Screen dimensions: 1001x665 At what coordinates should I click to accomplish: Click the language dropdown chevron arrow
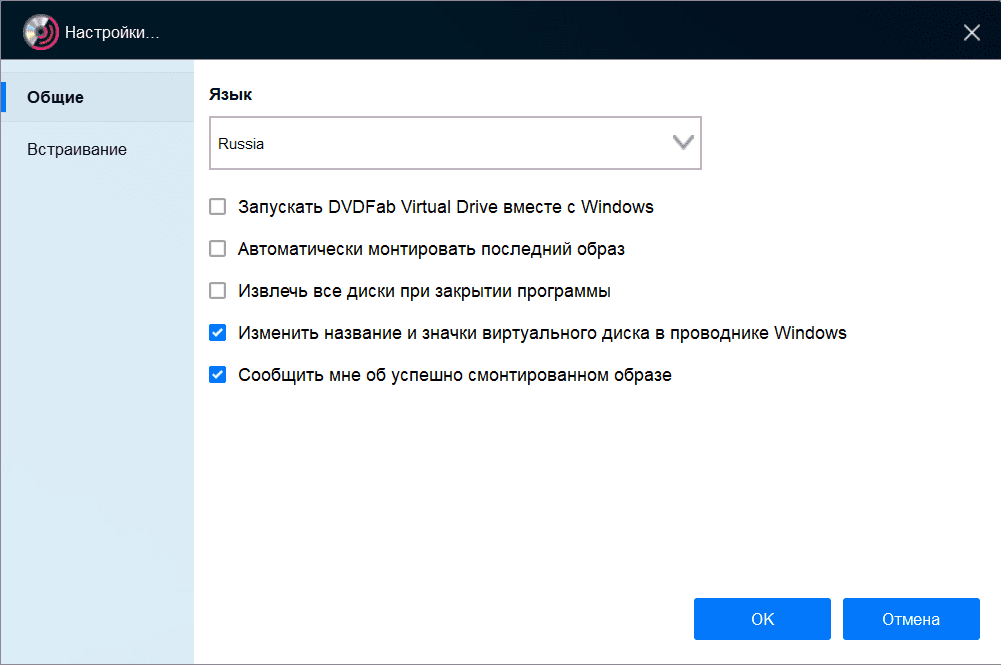coord(682,142)
